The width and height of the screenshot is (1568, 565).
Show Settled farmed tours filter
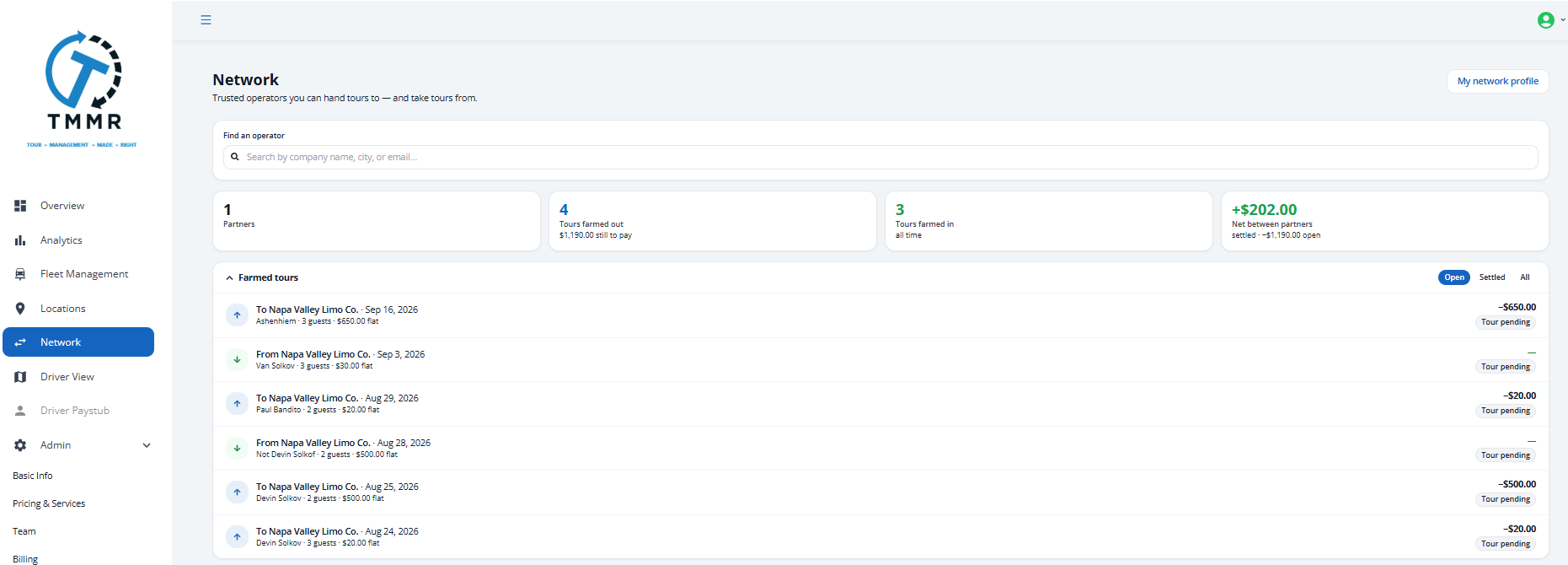1491,277
